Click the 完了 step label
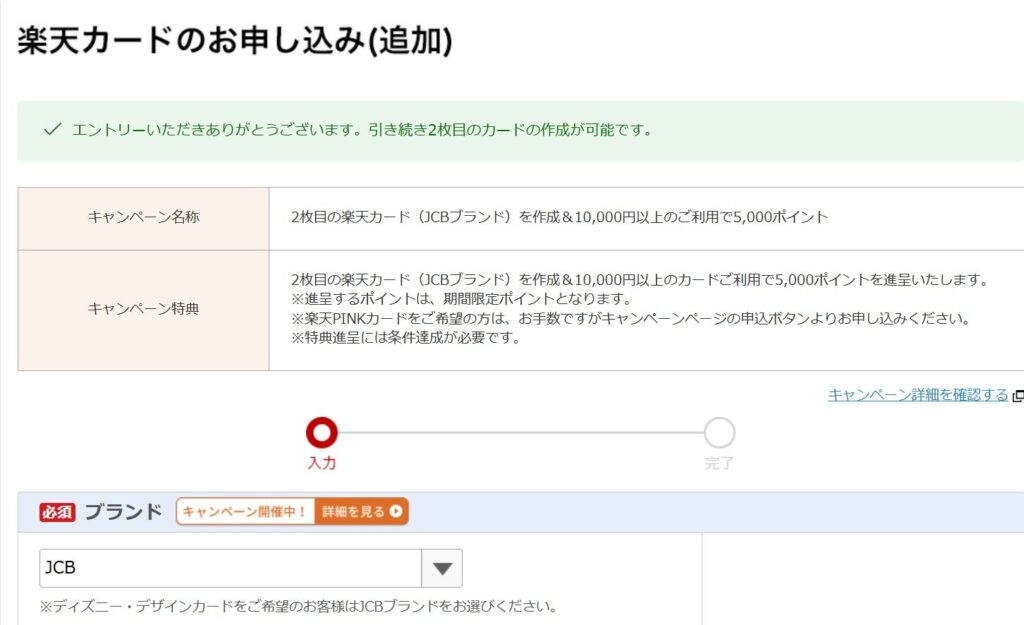Screen dimensions: 1024x625 (x=719, y=463)
